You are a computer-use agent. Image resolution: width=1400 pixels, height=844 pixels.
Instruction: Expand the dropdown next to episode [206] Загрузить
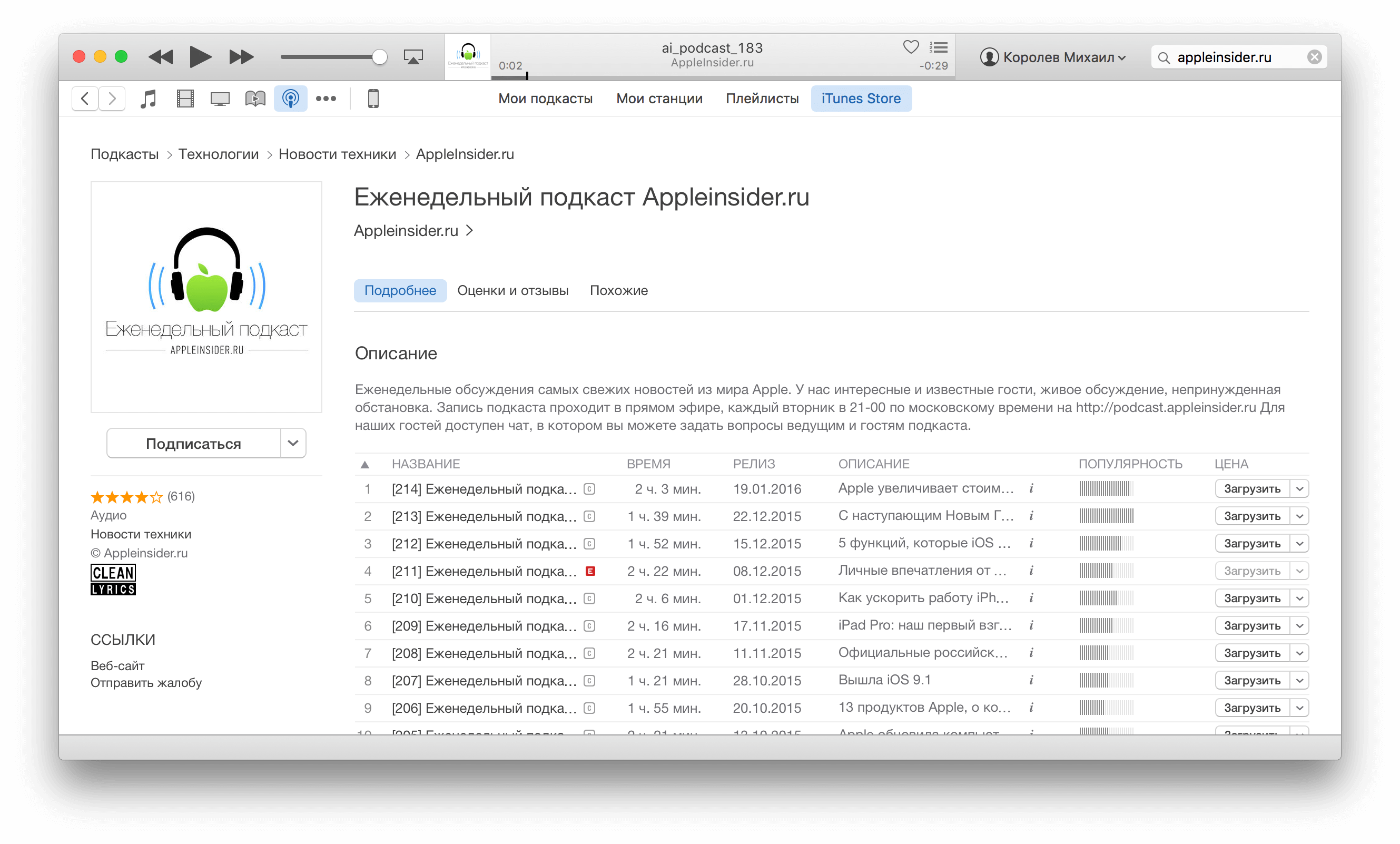pos(1299,708)
